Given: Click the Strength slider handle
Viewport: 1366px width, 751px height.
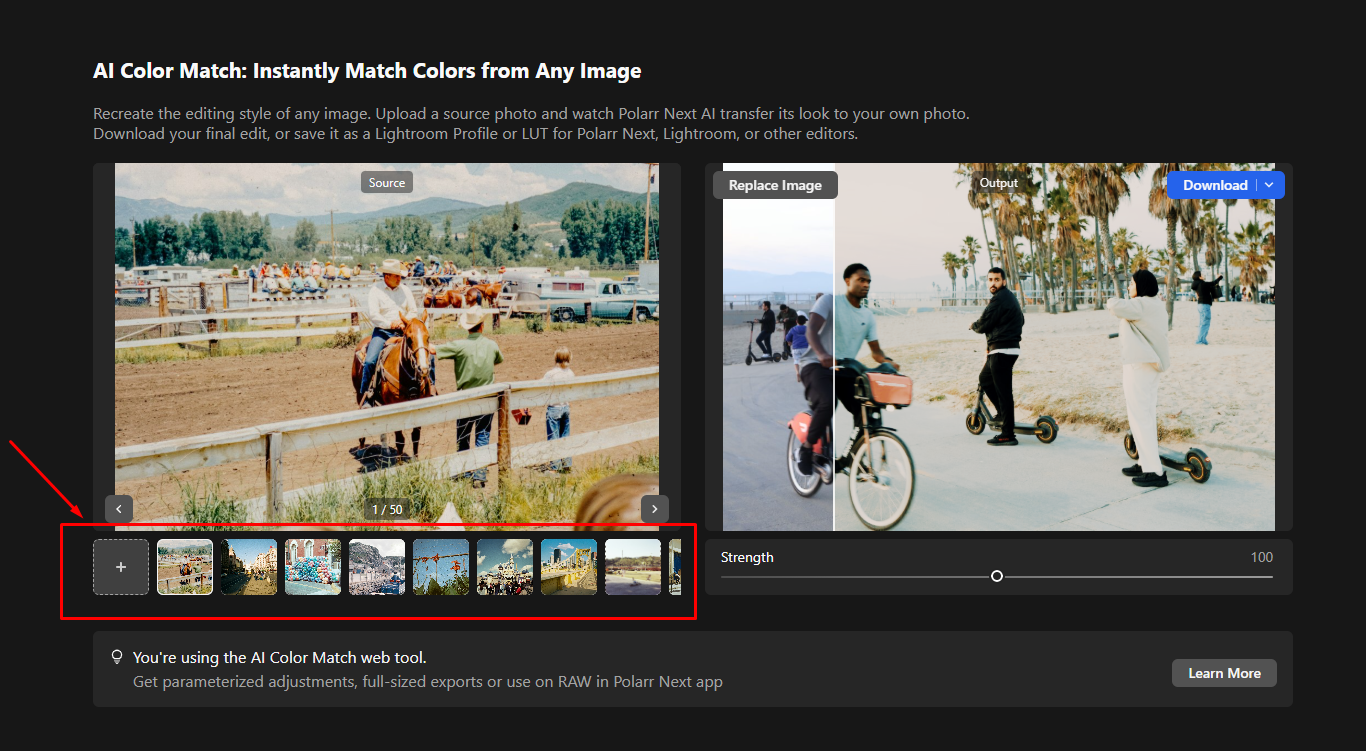Looking at the screenshot, I should tap(996, 576).
